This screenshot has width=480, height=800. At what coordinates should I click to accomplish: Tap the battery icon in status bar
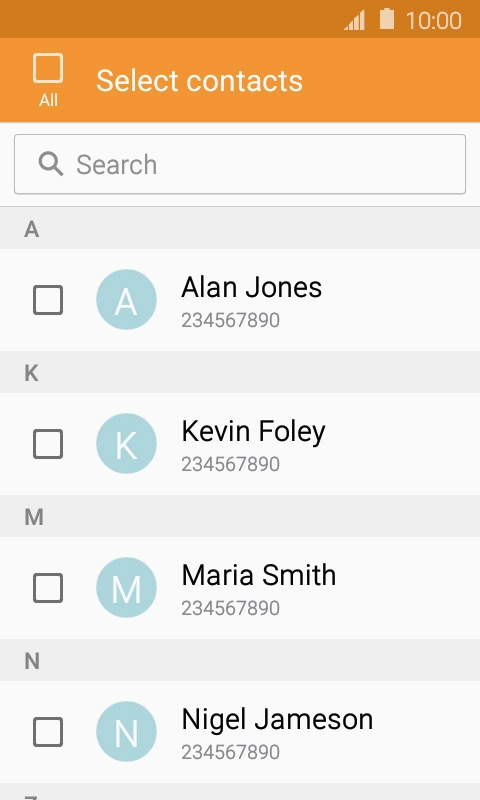(x=387, y=19)
